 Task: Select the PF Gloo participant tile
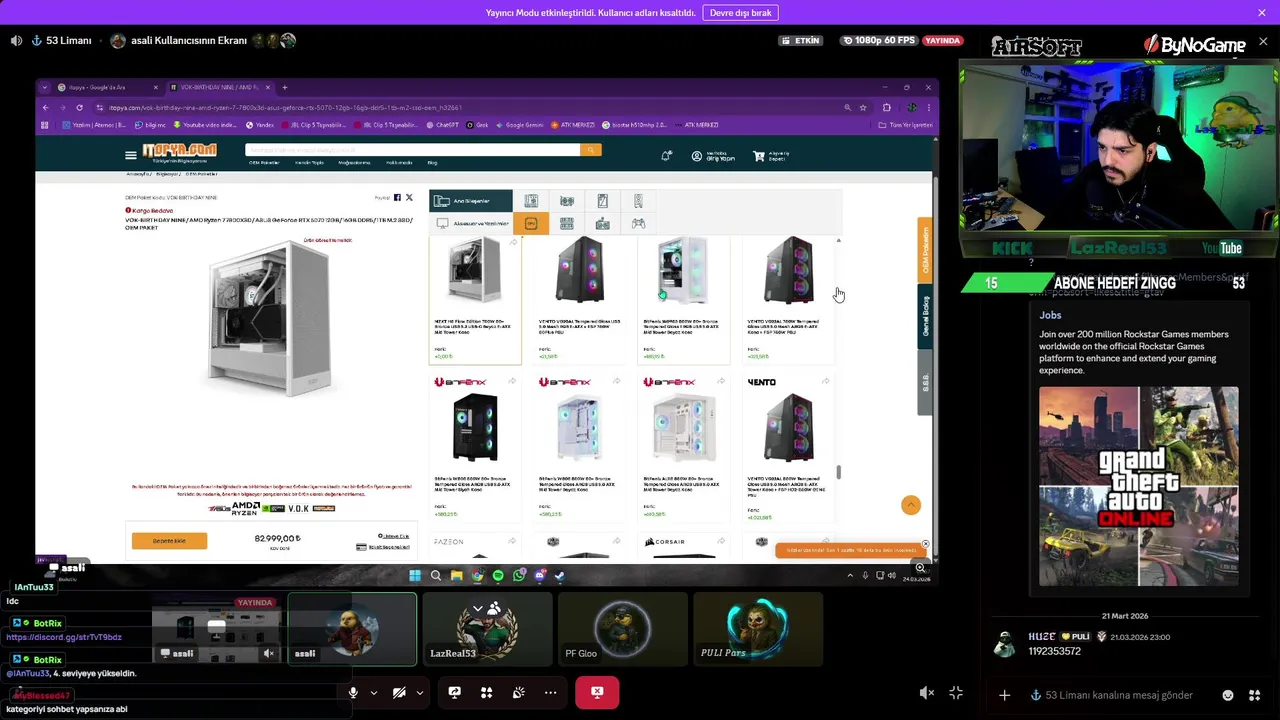pyautogui.click(x=623, y=629)
